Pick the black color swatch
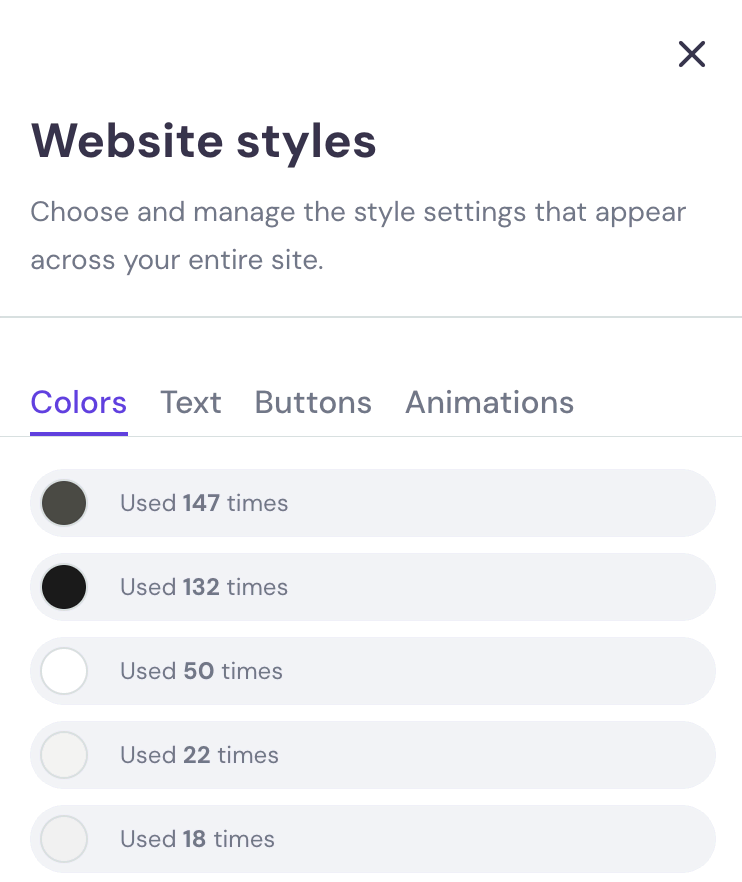742x882 pixels. 64,587
